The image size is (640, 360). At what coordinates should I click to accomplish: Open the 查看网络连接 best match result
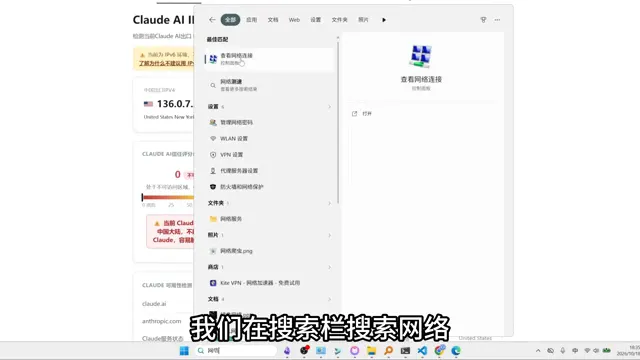269,59
